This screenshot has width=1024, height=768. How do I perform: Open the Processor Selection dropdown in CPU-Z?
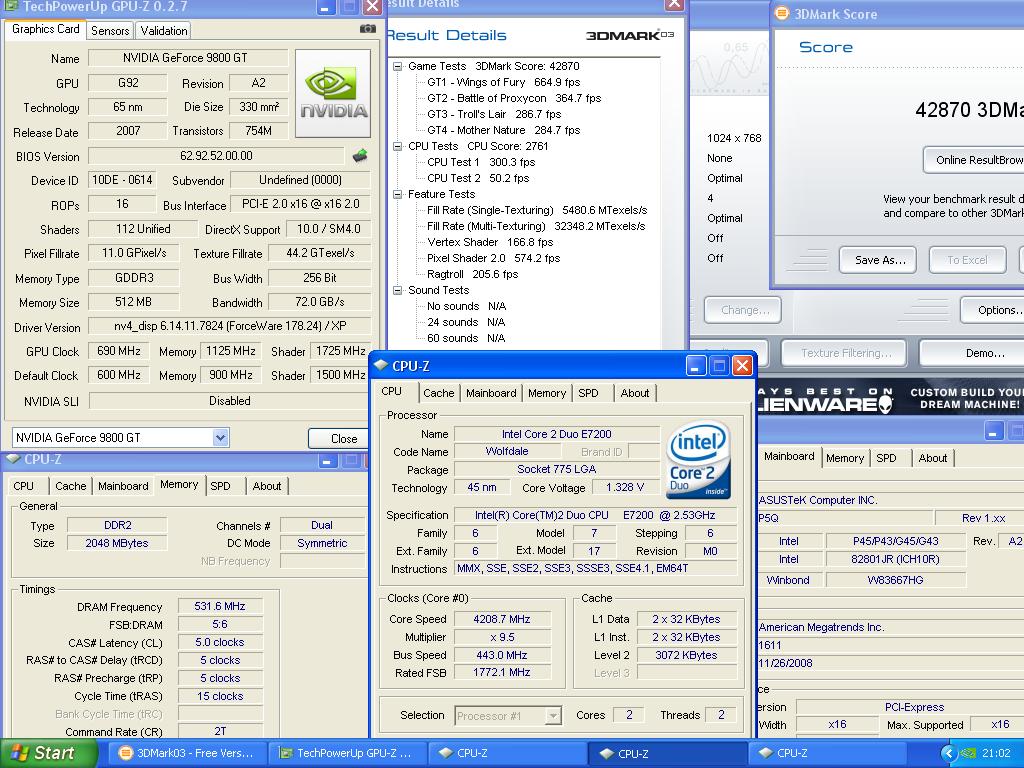pos(553,716)
